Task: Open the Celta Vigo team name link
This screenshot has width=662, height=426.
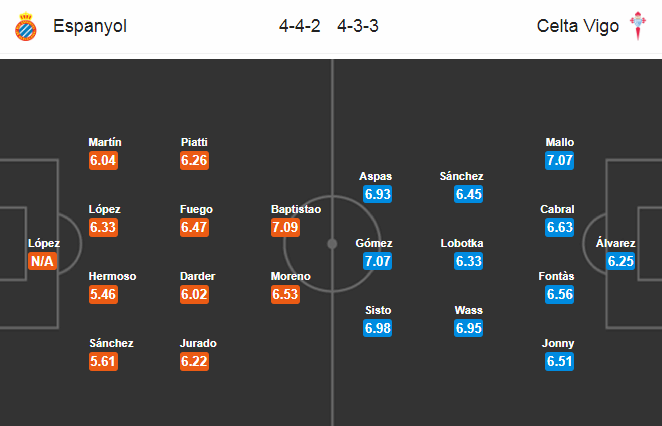Action: (x=578, y=26)
